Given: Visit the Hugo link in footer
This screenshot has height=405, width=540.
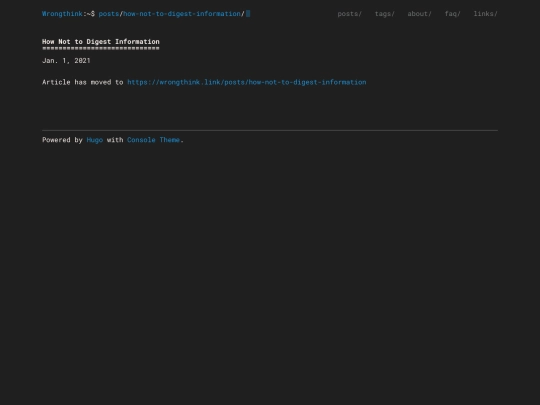Looking at the screenshot, I should [95, 140].
